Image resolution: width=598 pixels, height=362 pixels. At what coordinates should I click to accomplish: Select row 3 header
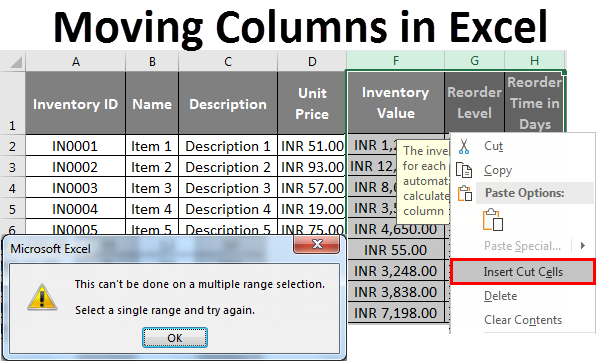click(13, 166)
